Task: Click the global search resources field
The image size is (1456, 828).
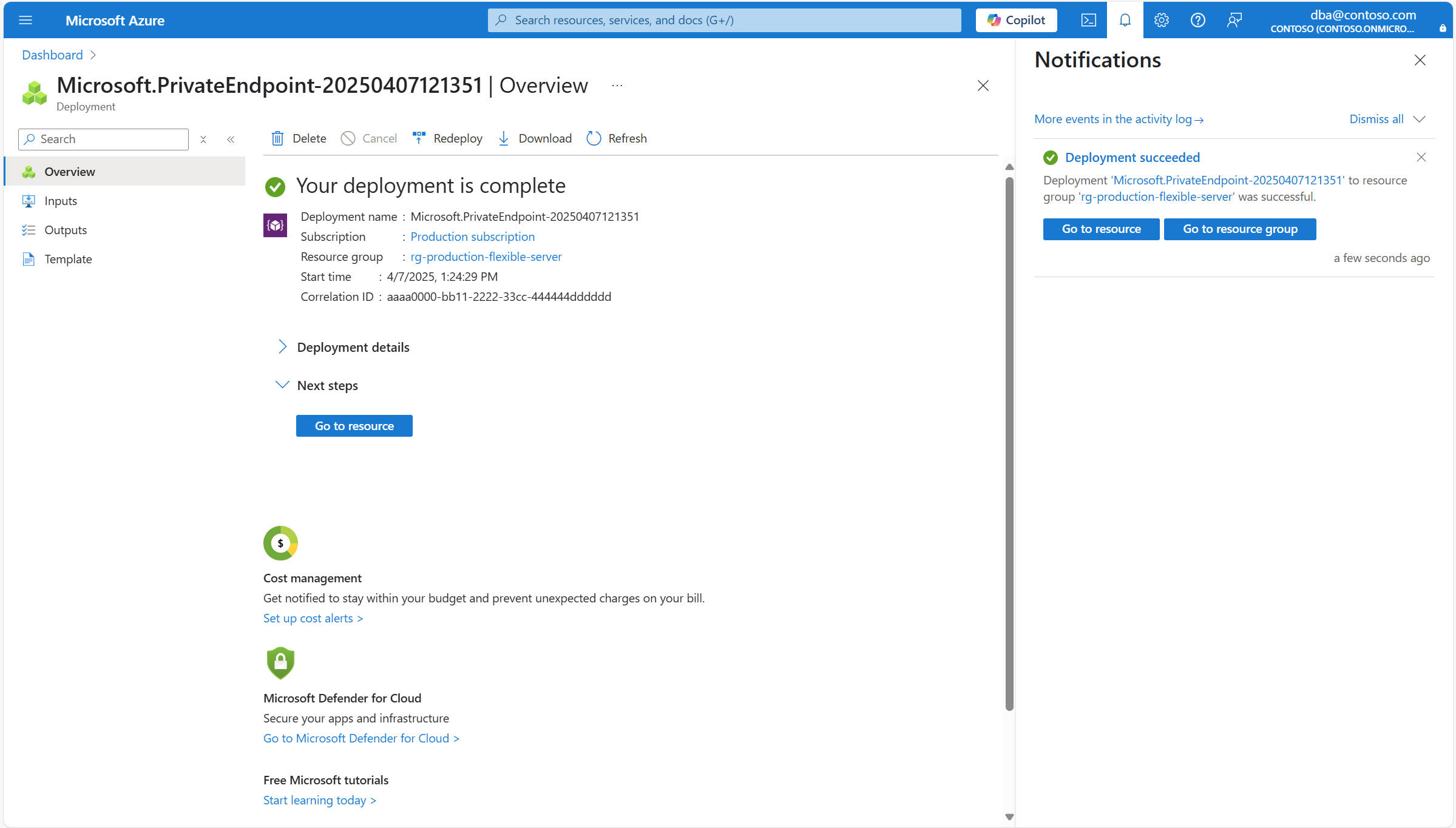Action: pyautogui.click(x=724, y=20)
